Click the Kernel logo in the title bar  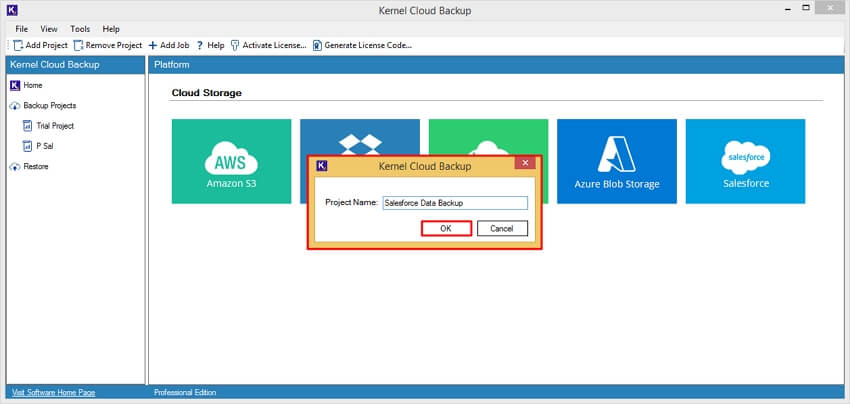point(10,10)
